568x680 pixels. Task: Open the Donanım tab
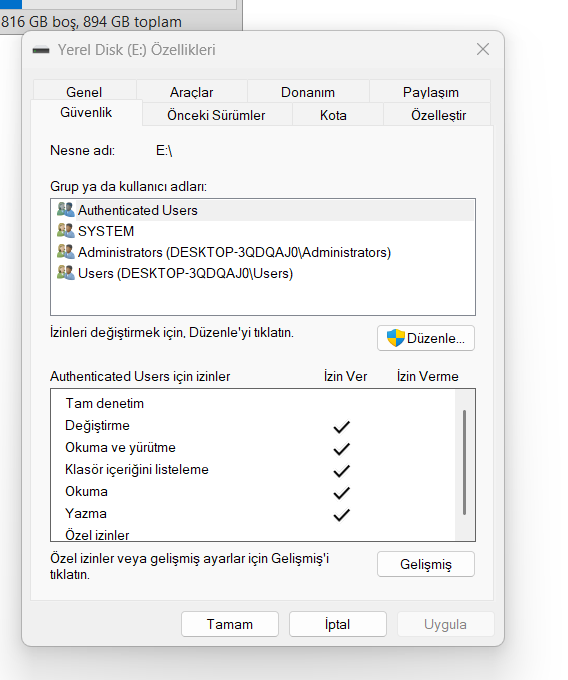[x=308, y=92]
